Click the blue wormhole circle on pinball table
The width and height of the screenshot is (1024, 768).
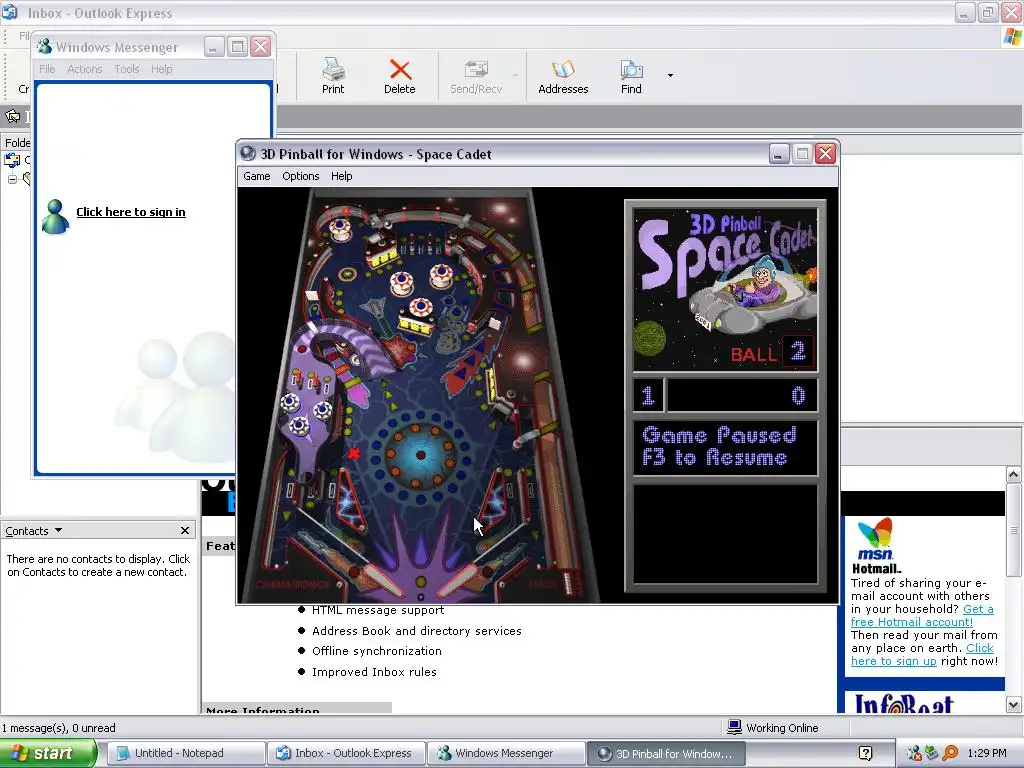(421, 455)
